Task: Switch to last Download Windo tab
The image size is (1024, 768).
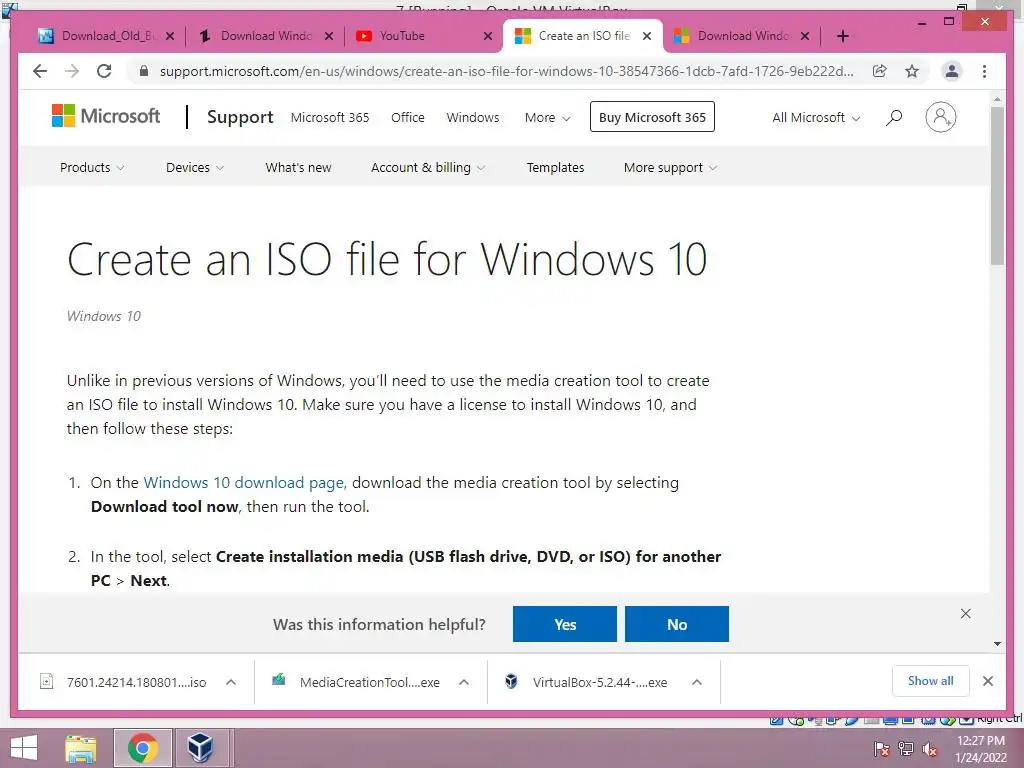Action: (743, 36)
